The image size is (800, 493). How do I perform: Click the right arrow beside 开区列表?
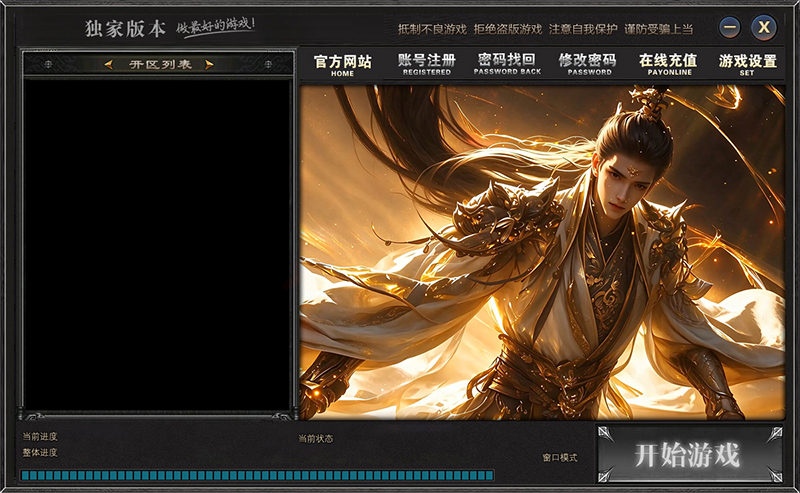point(209,64)
